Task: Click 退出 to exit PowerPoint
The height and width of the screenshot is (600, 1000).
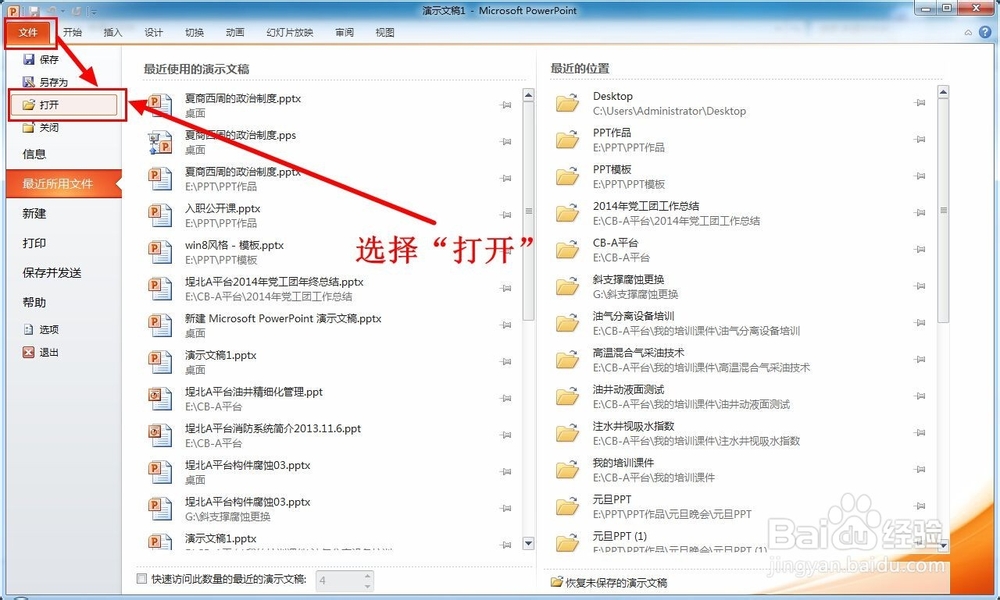Action: click(41, 352)
